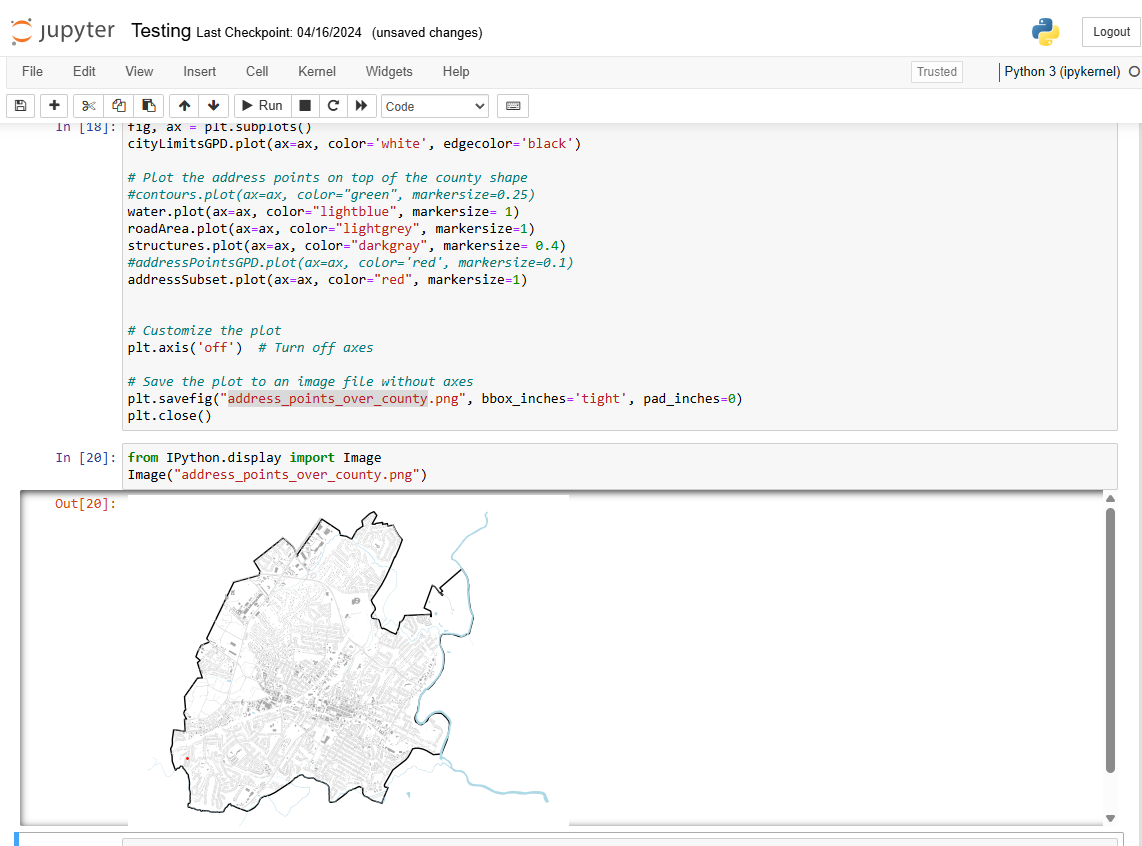Click the (unsaved changes) status text
This screenshot has height=846, width=1142.
point(427,33)
